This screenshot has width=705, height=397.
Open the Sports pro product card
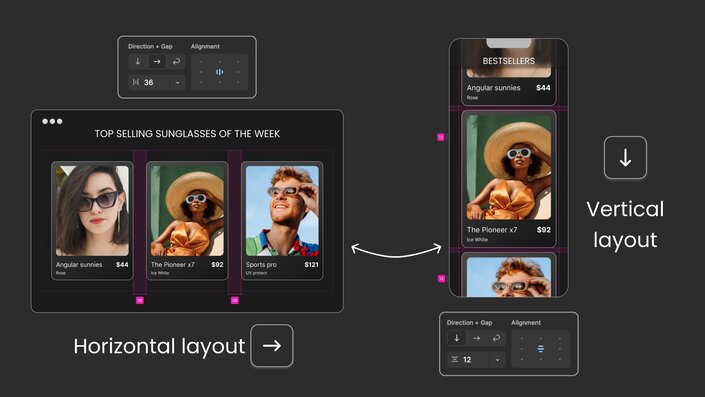[282, 220]
